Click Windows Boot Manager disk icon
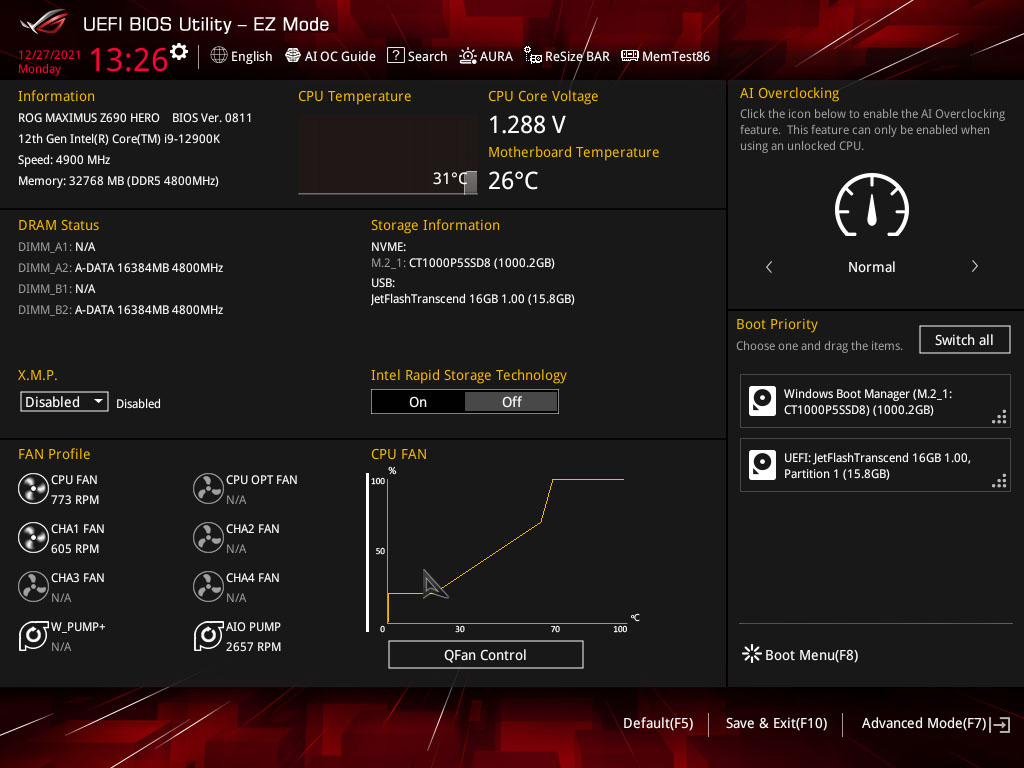This screenshot has width=1024, height=768. (x=762, y=401)
